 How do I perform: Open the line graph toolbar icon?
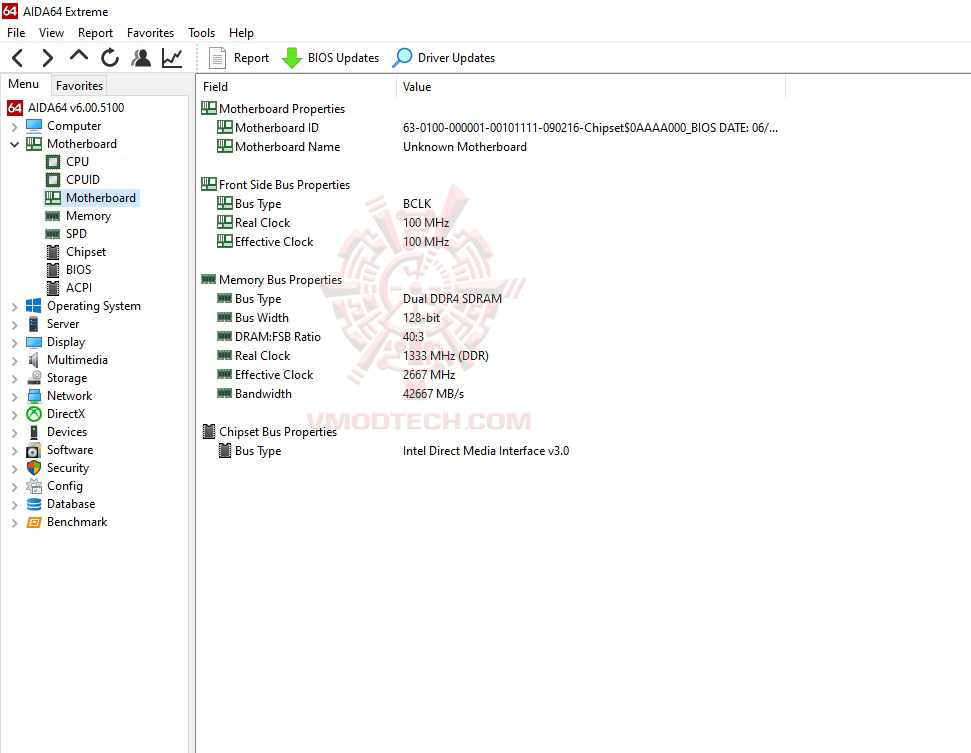[171, 57]
